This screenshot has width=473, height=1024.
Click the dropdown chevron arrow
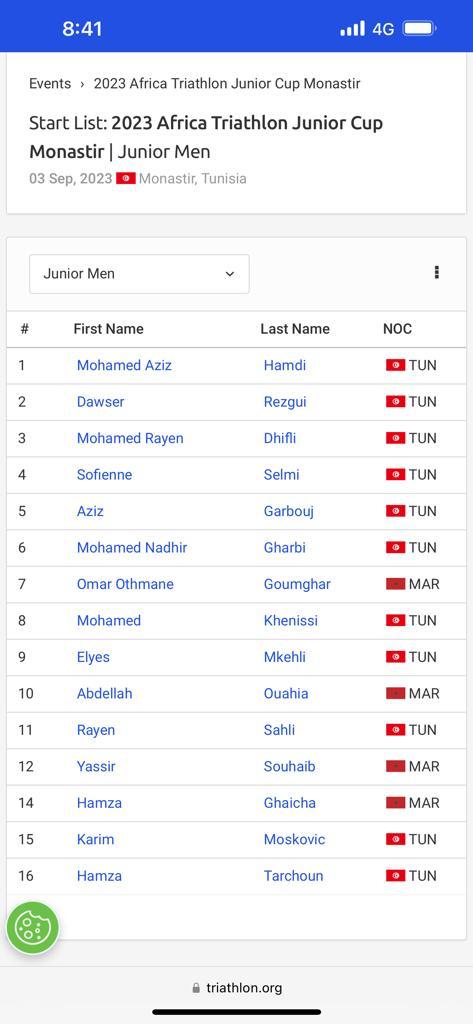(229, 274)
